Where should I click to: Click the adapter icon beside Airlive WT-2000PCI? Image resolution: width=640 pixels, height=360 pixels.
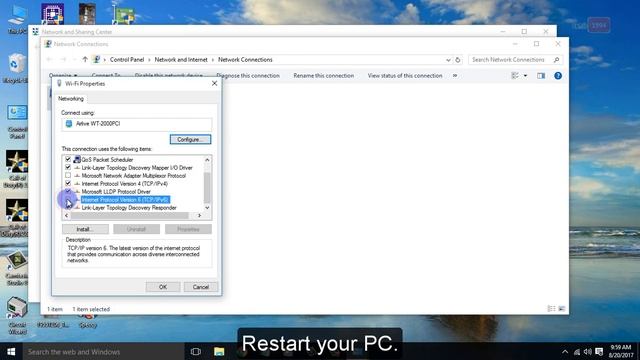(x=69, y=124)
